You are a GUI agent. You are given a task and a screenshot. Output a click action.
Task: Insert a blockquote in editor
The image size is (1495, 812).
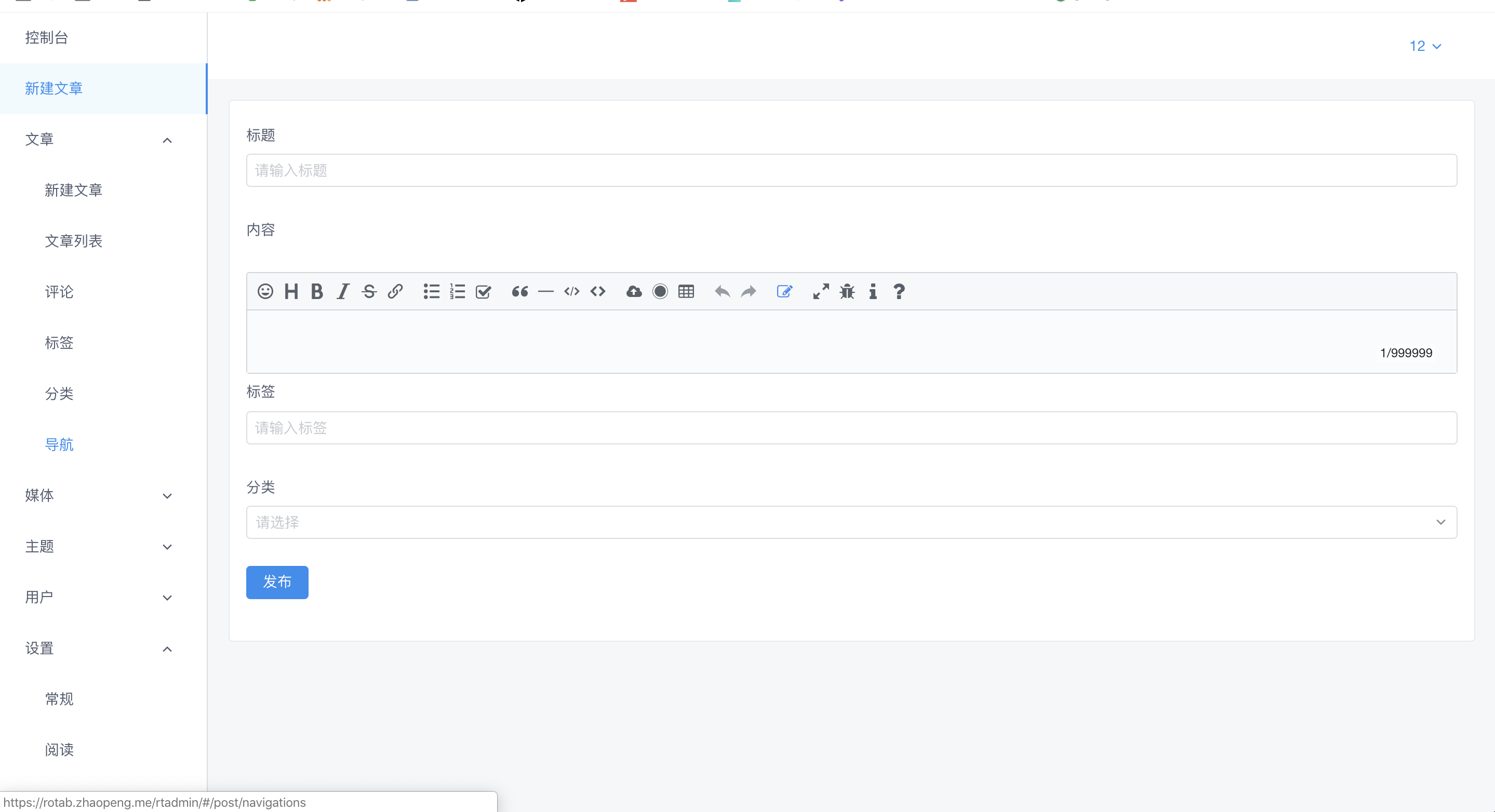pyautogui.click(x=519, y=291)
